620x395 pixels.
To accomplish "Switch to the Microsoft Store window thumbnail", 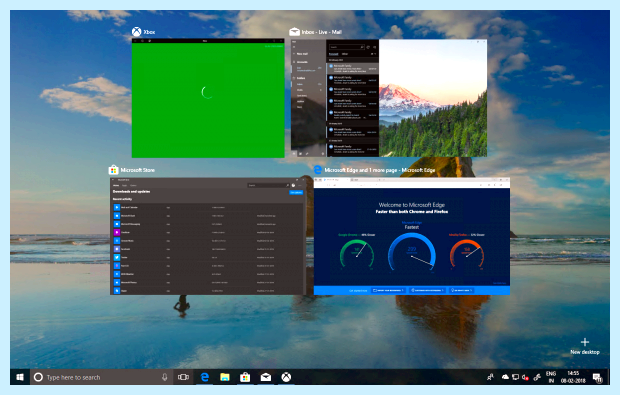I will [208, 236].
